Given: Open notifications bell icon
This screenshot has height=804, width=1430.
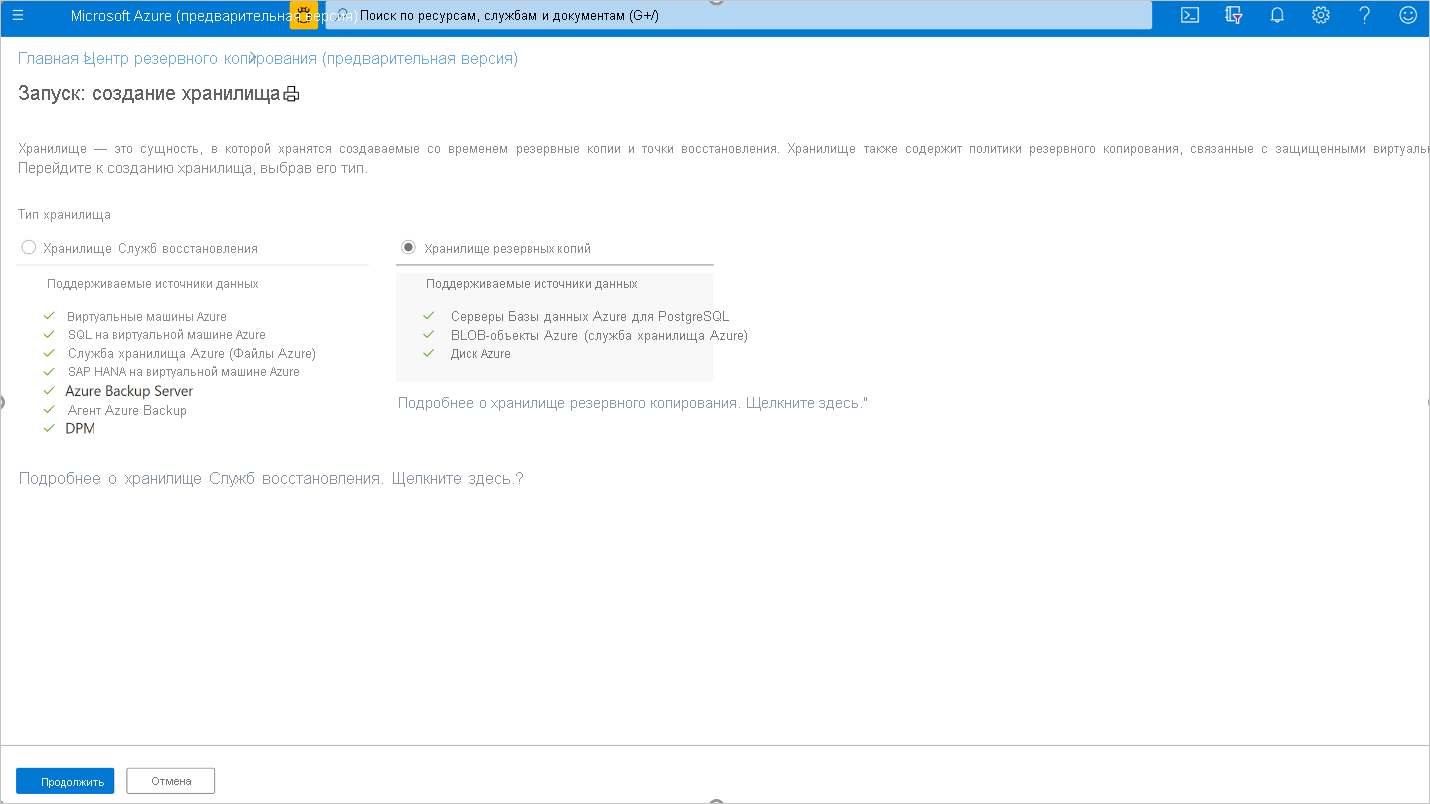Looking at the screenshot, I should point(1277,15).
